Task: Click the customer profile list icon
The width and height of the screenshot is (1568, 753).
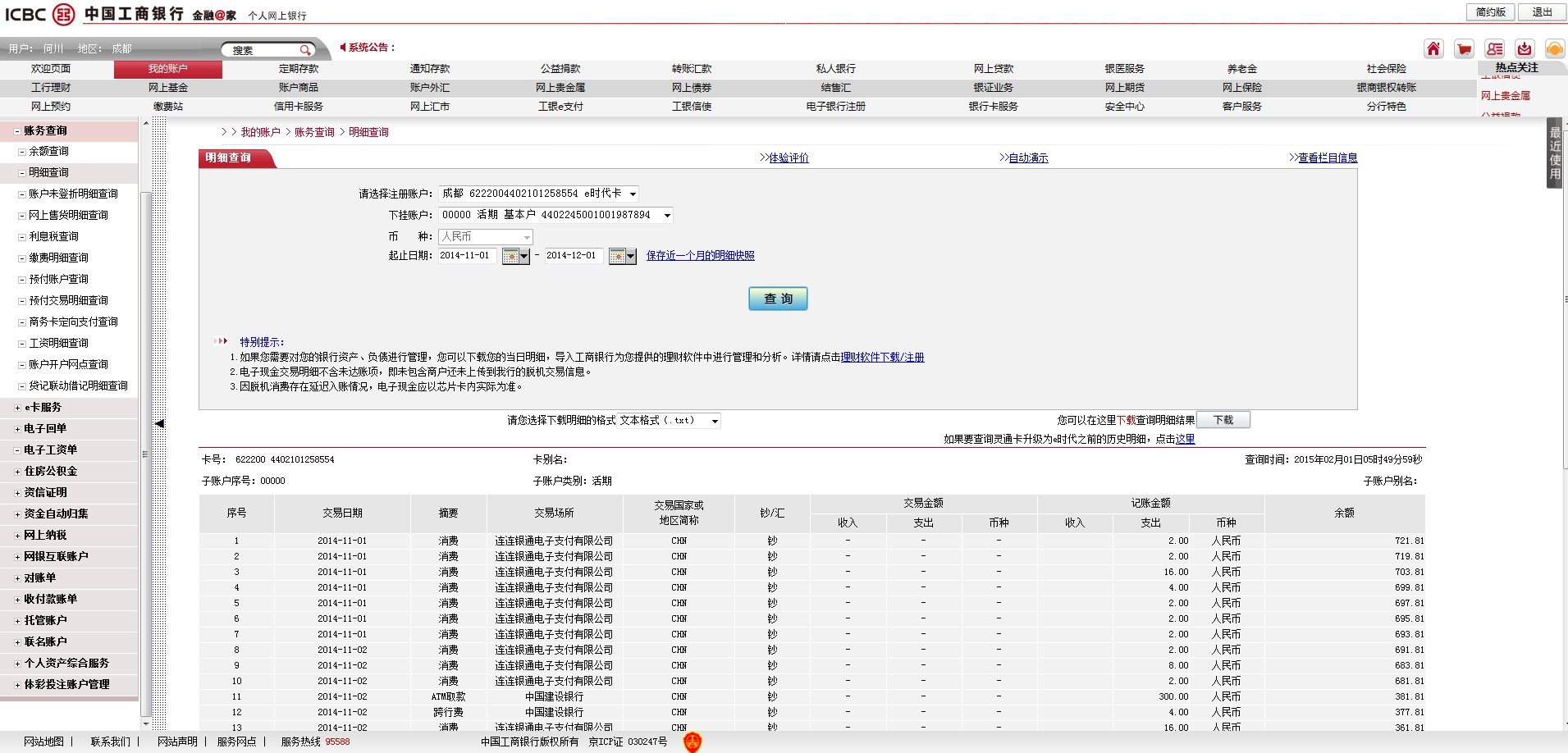Action: click(1494, 48)
